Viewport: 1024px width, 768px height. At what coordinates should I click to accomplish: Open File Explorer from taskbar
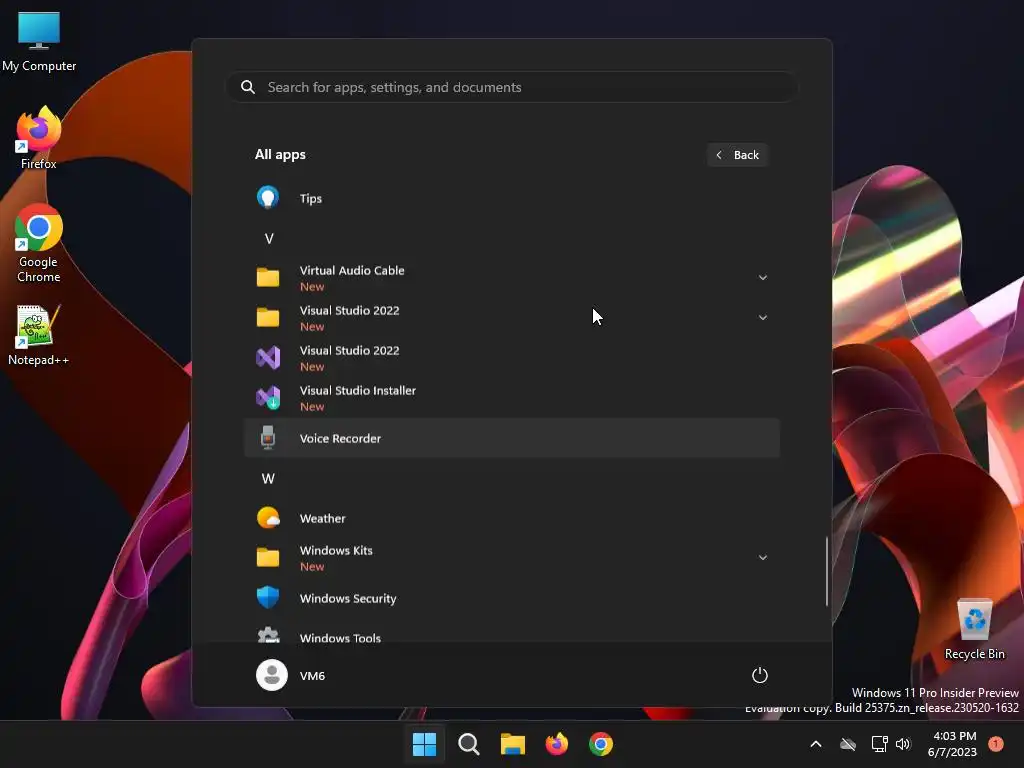tap(513, 744)
